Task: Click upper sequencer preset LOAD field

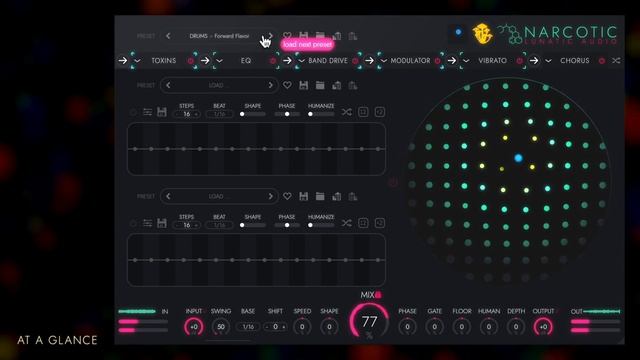Action: pyautogui.click(x=219, y=85)
